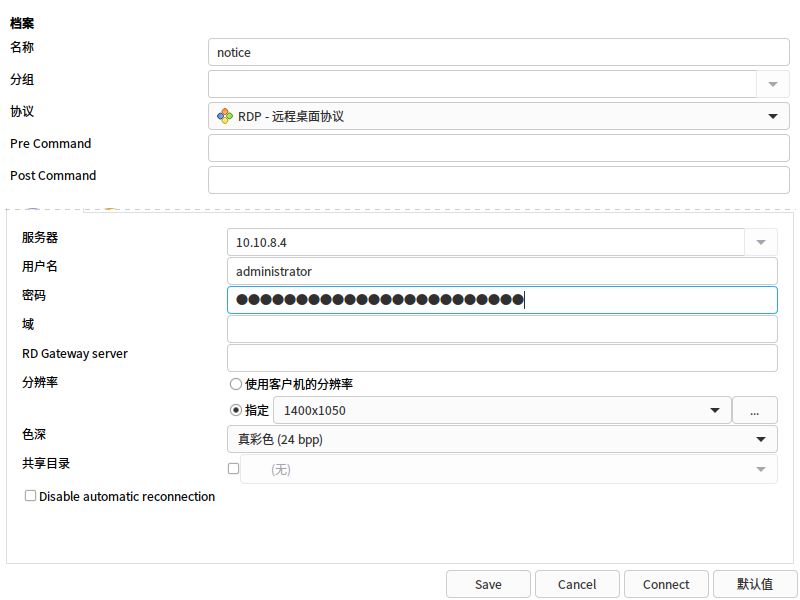
Task: Click the '用户名' username label
Action: tap(40, 266)
